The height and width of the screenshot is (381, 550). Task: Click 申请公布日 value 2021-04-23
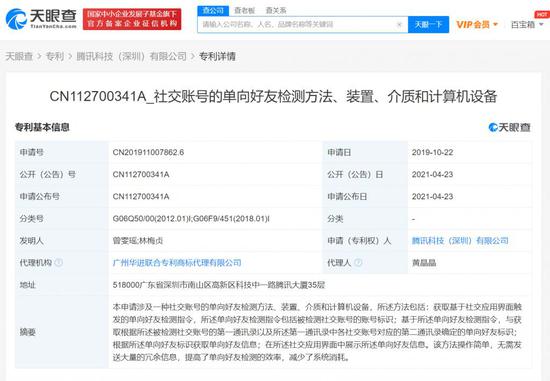pyautogui.click(x=432, y=196)
